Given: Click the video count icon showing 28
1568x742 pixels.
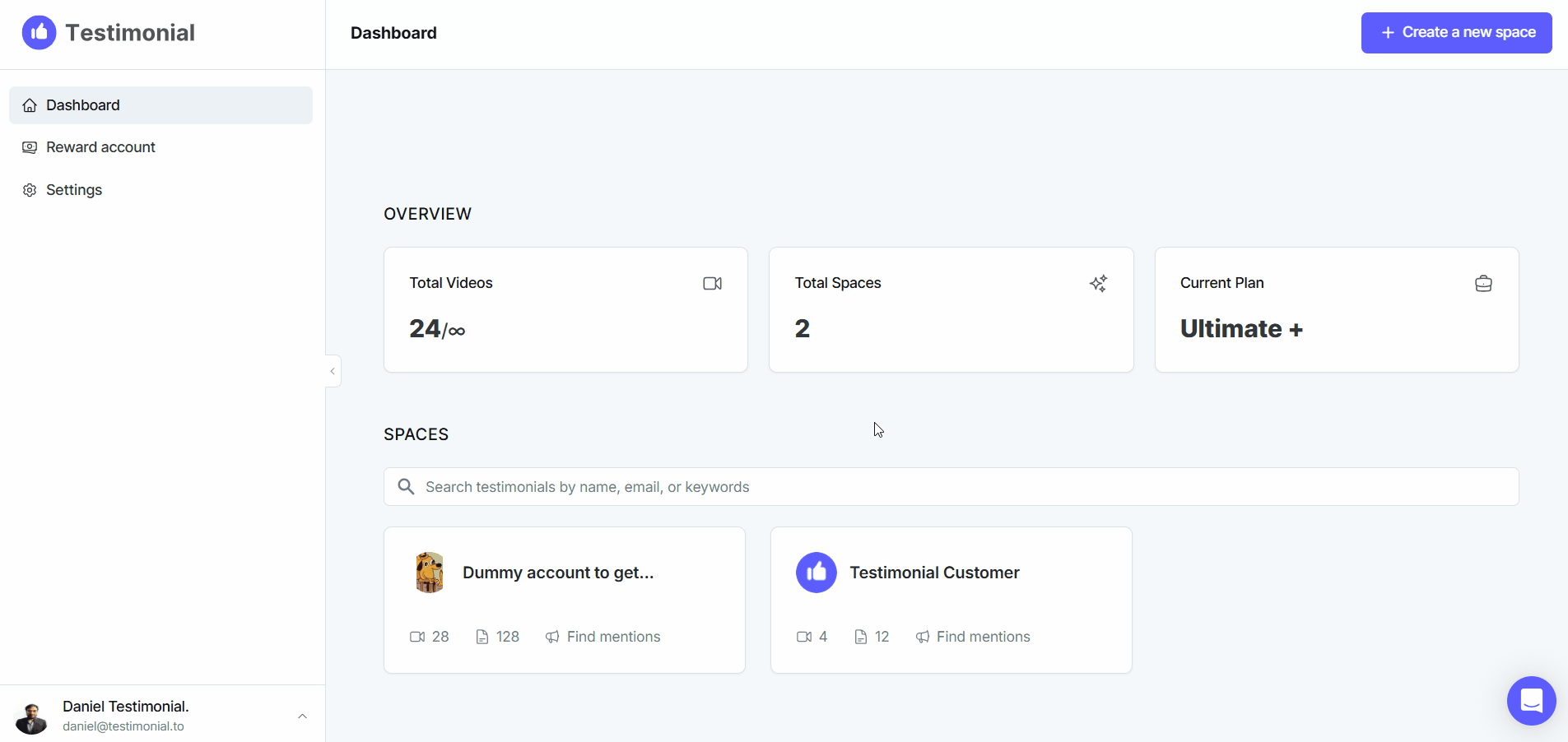Looking at the screenshot, I should click(x=417, y=637).
